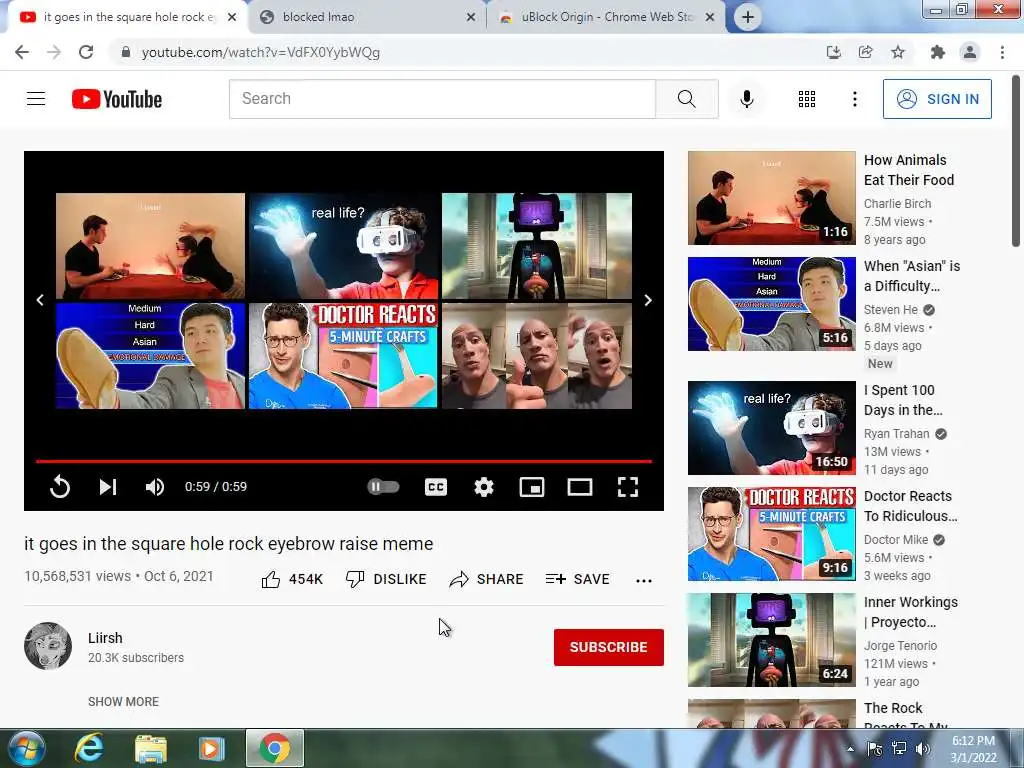Open more actions ellipsis below video
The image size is (1024, 768).
tap(644, 580)
